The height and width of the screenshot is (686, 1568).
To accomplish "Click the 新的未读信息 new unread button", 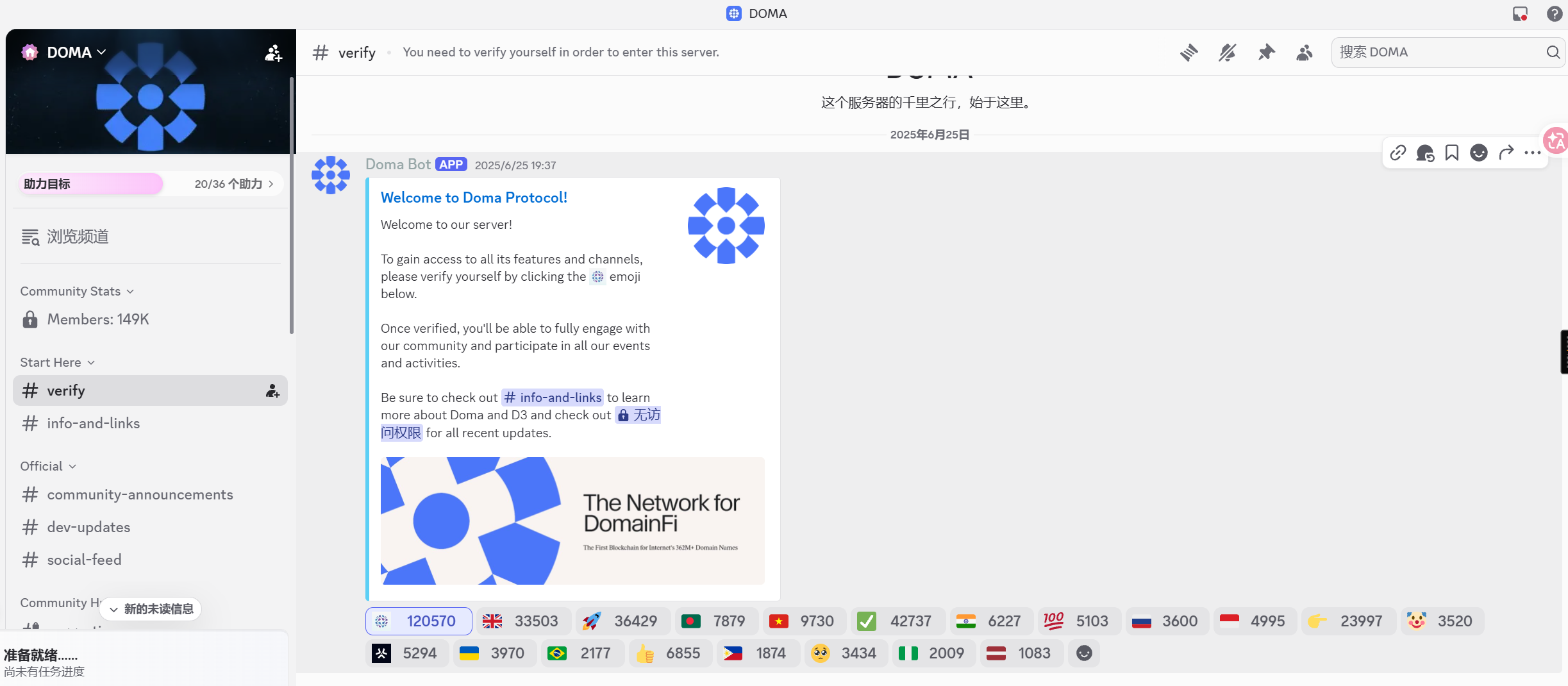I will coord(151,609).
